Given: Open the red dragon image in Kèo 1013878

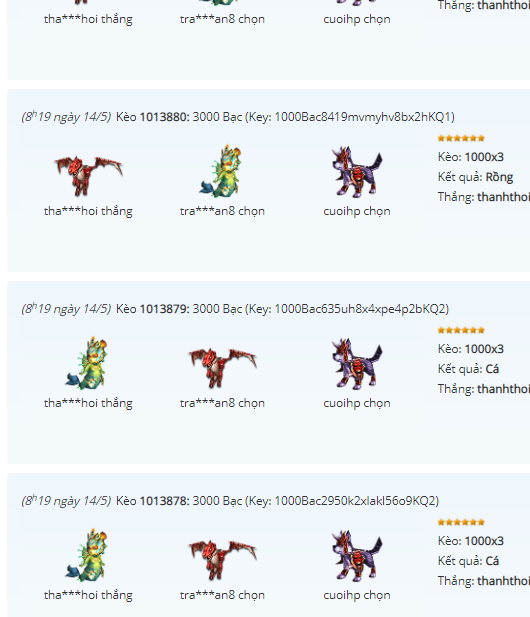Looking at the screenshot, I should tap(223, 559).
